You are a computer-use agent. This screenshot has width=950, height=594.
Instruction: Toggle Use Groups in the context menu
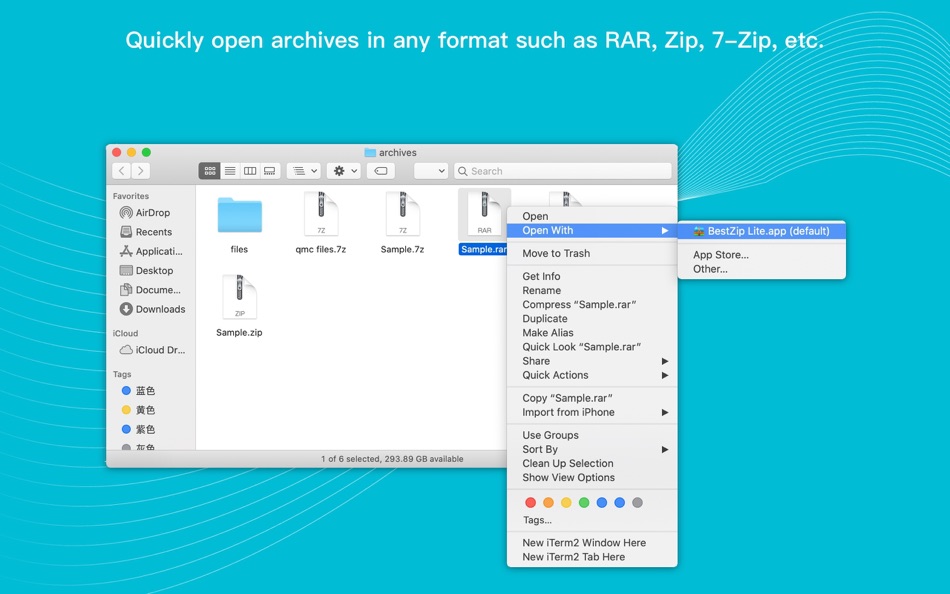(x=592, y=435)
